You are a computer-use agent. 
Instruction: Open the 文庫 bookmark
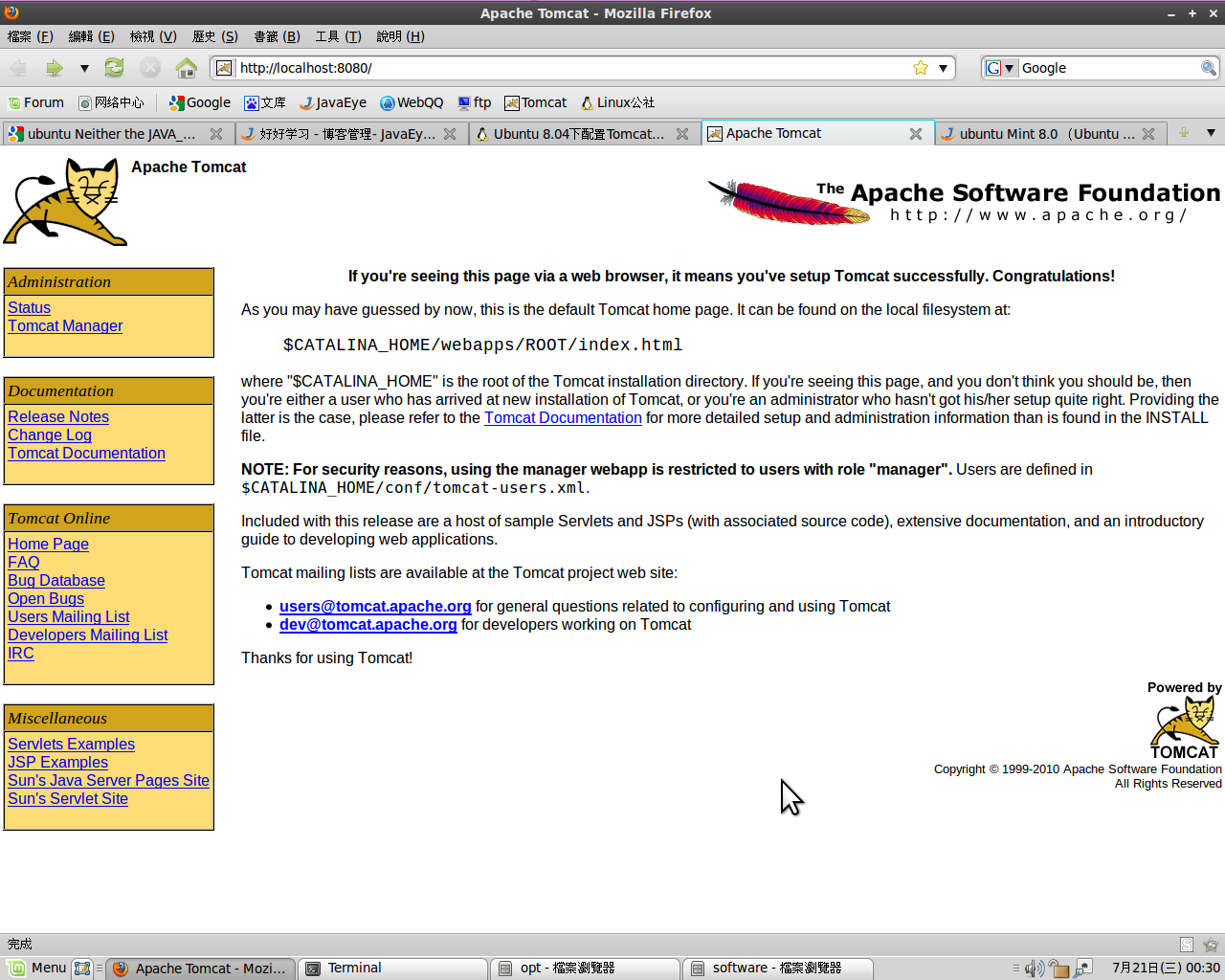tap(265, 102)
